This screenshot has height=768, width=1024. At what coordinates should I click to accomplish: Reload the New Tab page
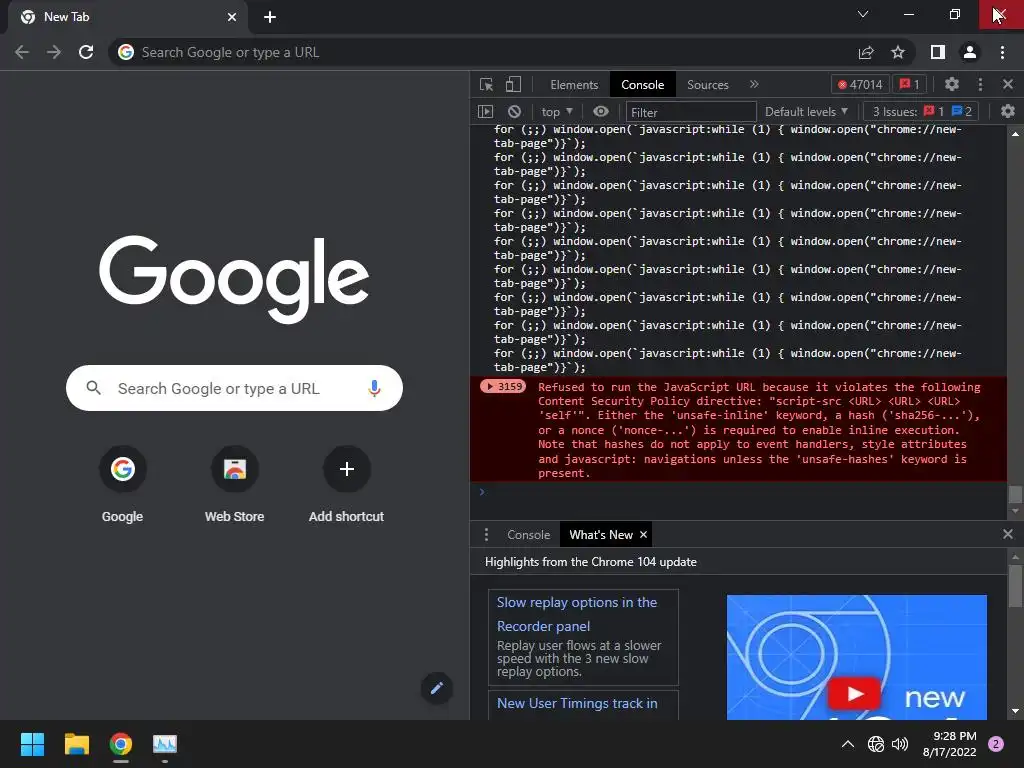click(x=86, y=52)
